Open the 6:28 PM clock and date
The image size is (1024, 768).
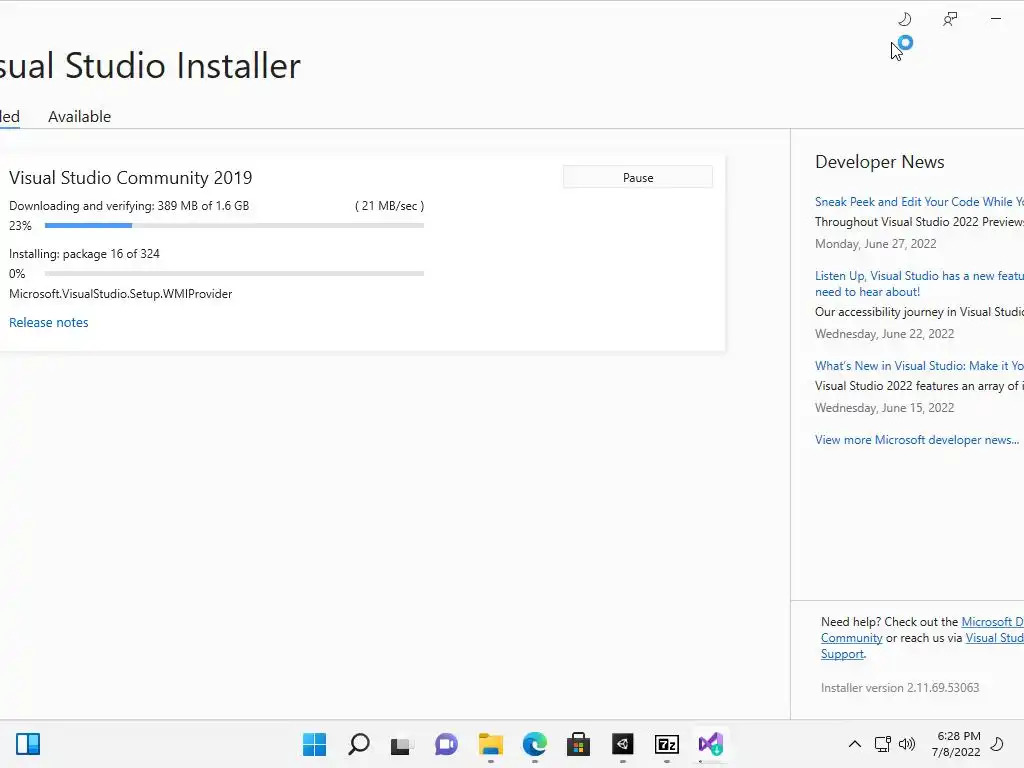pyautogui.click(x=956, y=744)
